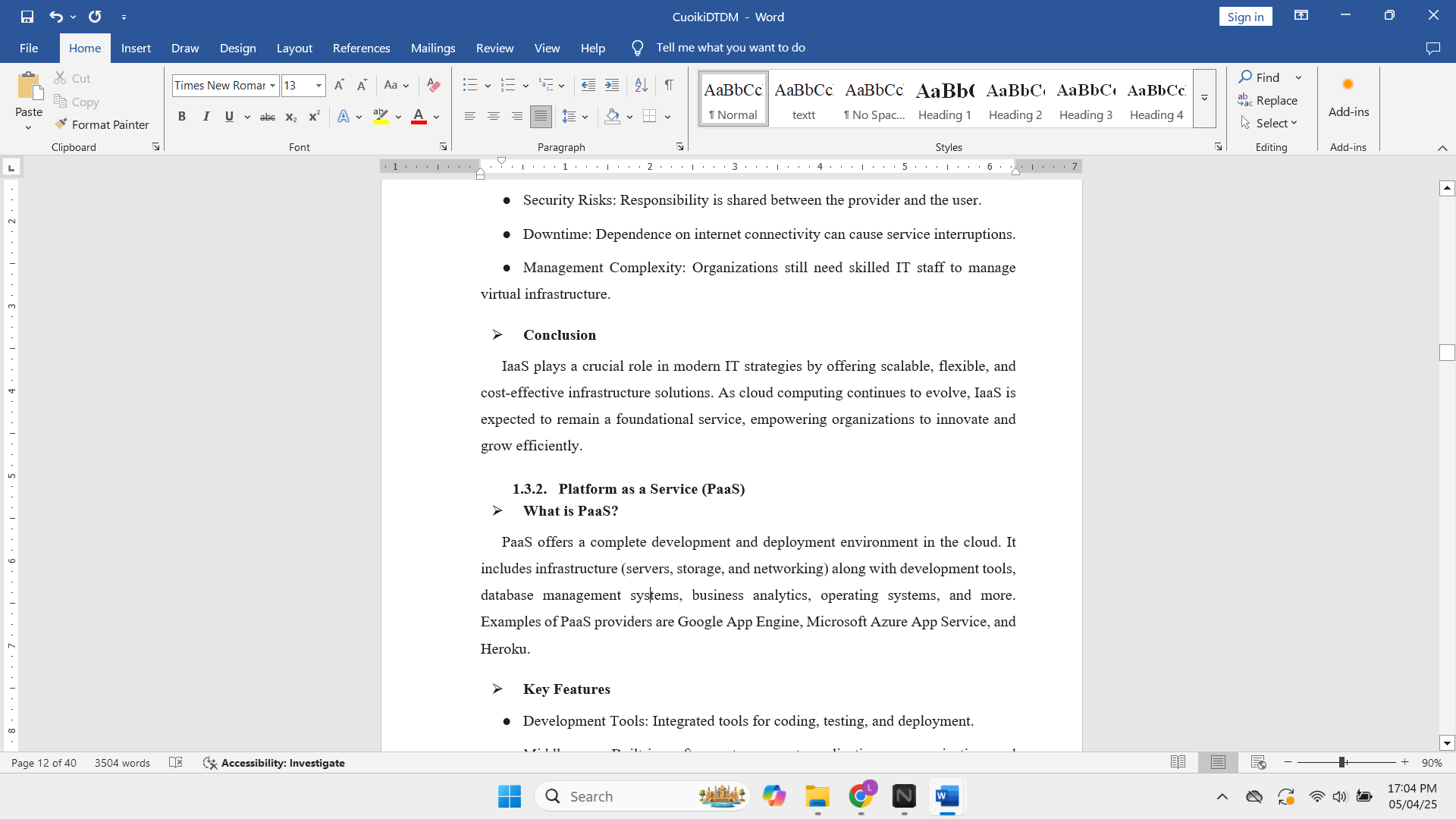
Task: Open Windows Start menu
Action: [510, 796]
